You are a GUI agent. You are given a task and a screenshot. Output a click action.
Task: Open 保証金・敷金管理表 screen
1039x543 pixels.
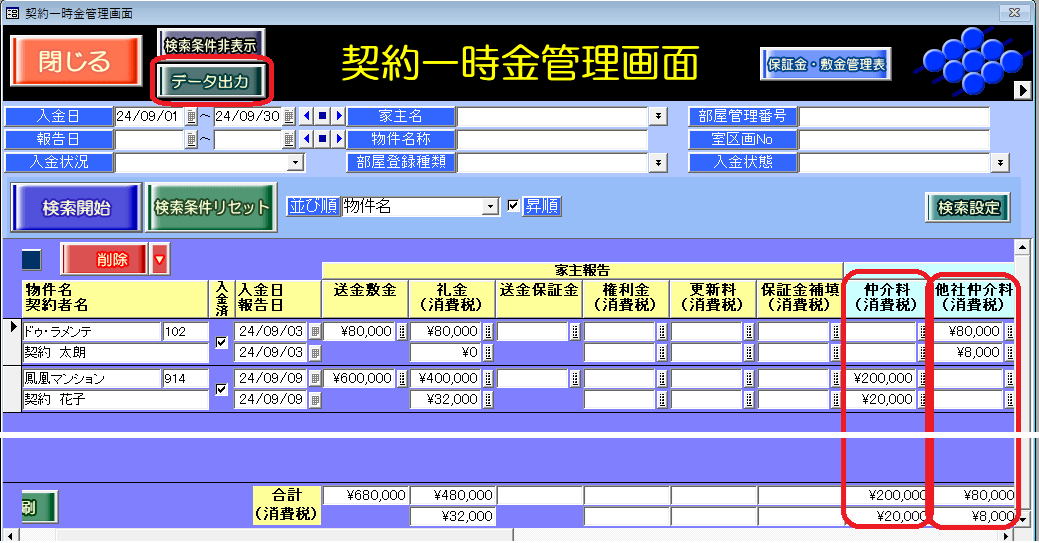(x=825, y=63)
